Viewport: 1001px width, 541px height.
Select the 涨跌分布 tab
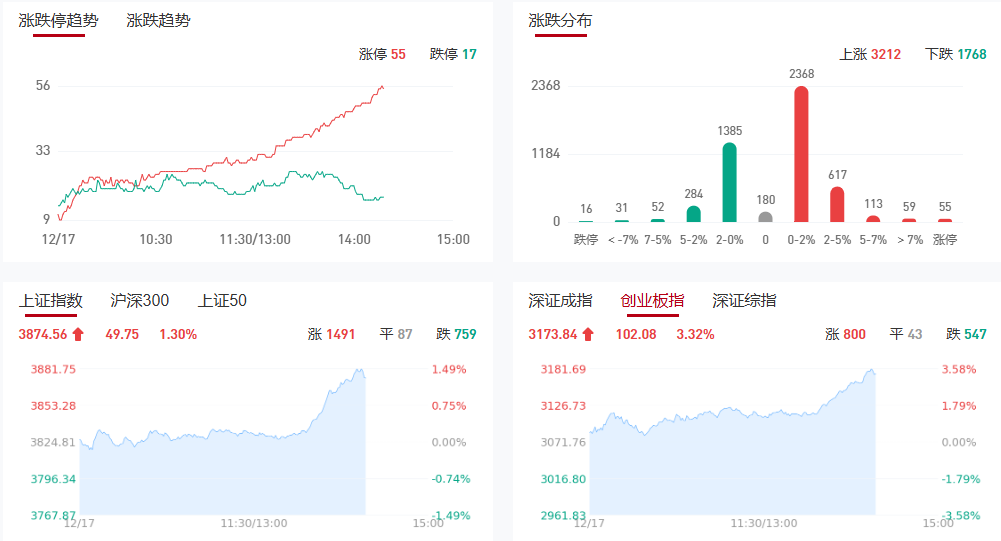pyautogui.click(x=560, y=20)
